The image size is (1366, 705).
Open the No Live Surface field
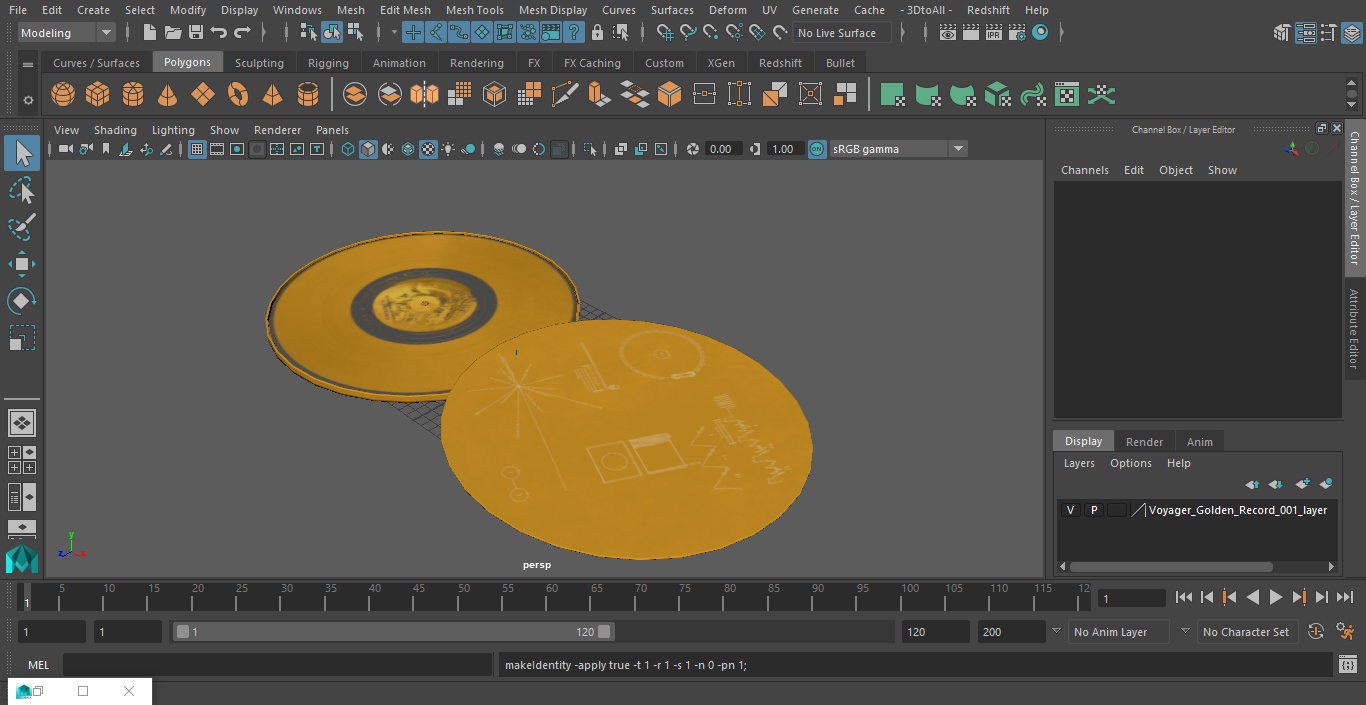(842, 33)
